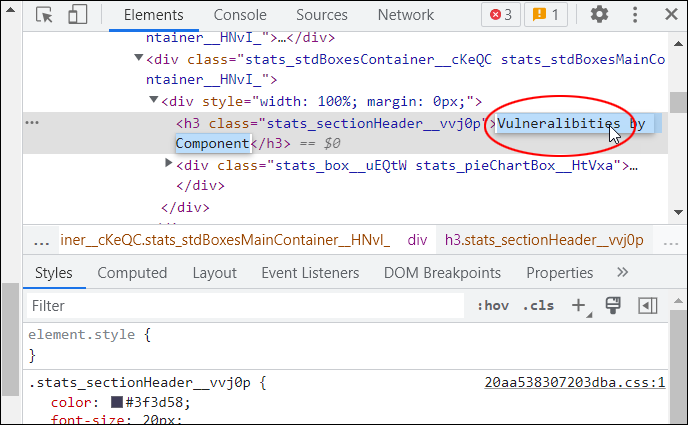Select breadcrumb h3.stats_sectionHeader__vvj0p
The width and height of the screenshot is (688, 425).
coord(544,240)
